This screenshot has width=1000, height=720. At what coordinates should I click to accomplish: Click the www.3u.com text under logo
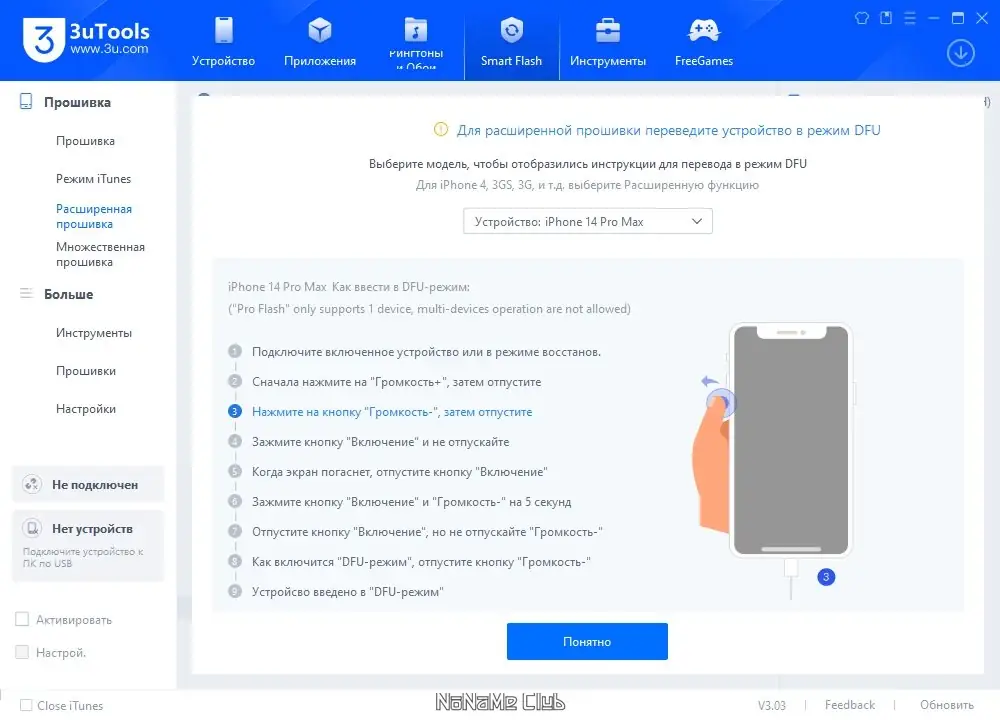109,48
